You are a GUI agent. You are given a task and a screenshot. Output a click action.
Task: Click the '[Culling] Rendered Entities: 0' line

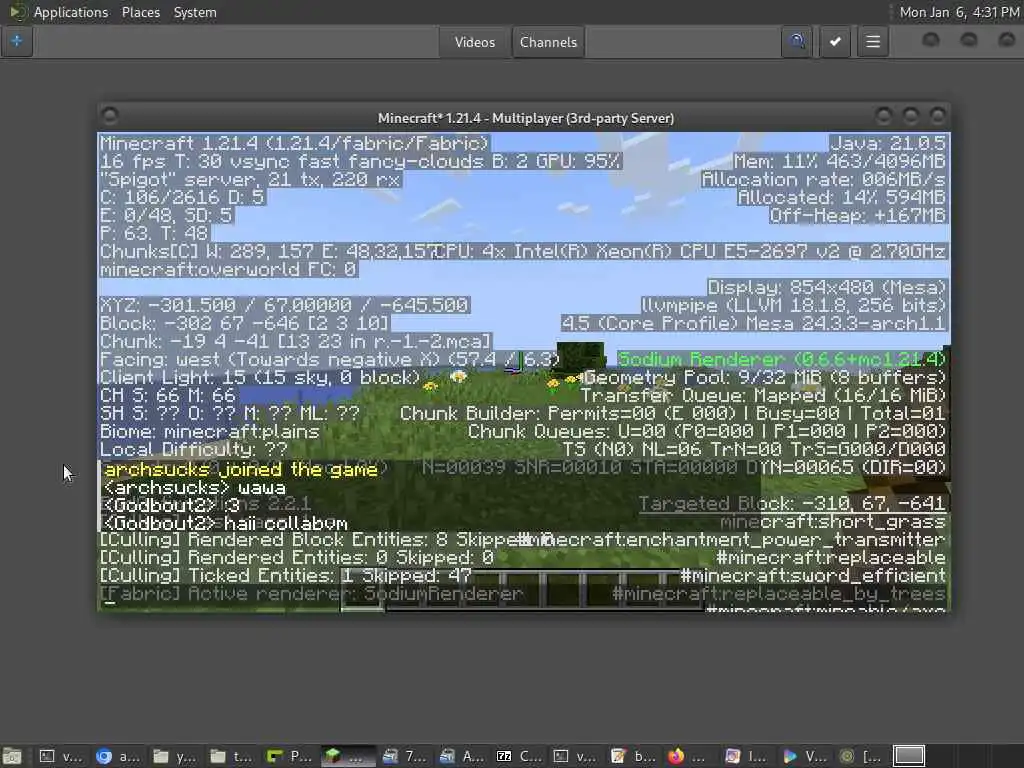[296, 558]
